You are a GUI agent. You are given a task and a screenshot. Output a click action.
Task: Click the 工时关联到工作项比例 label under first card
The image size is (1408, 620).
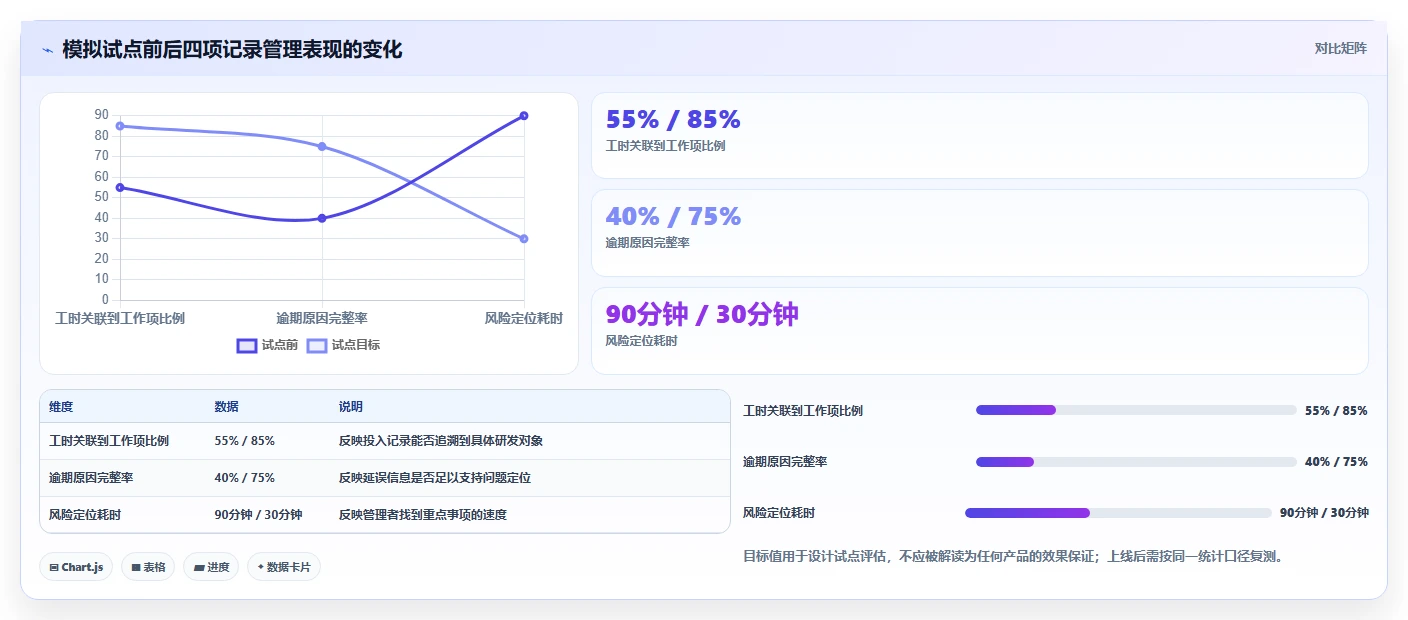tap(665, 146)
